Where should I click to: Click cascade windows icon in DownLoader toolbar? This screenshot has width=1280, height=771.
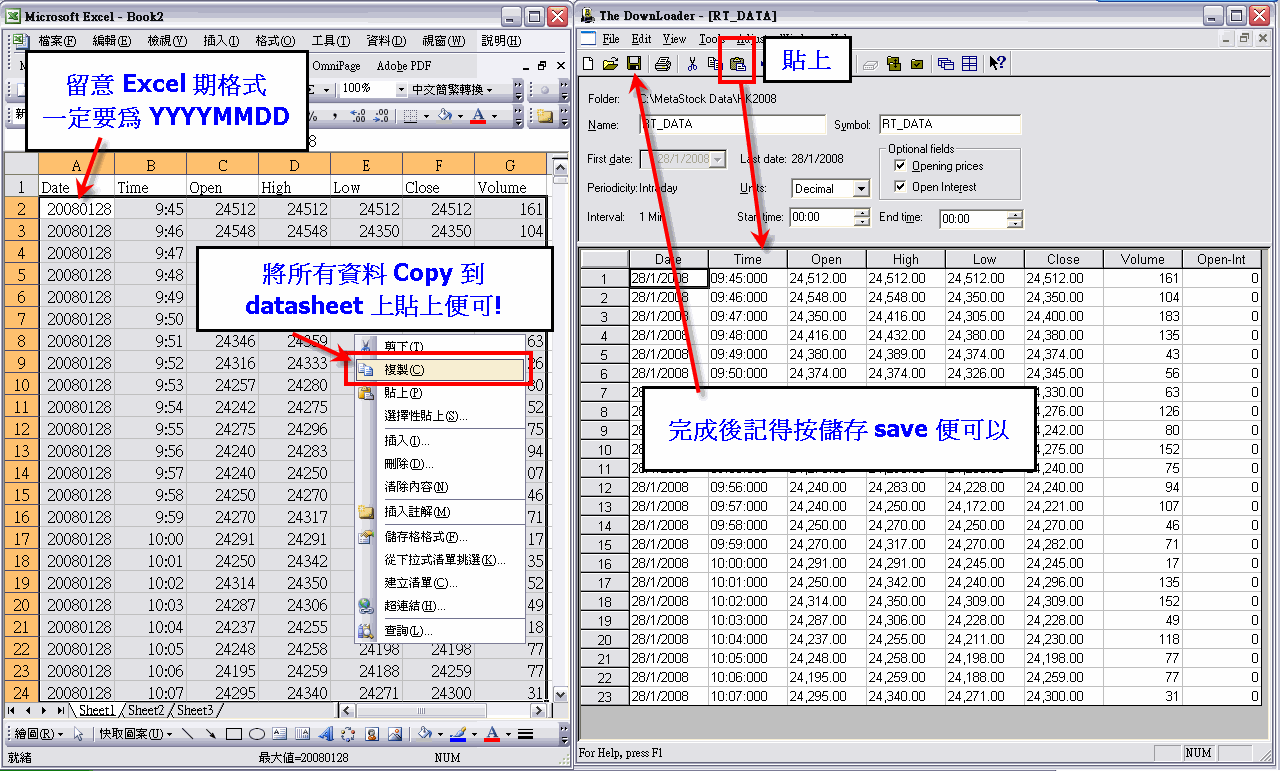point(946,64)
